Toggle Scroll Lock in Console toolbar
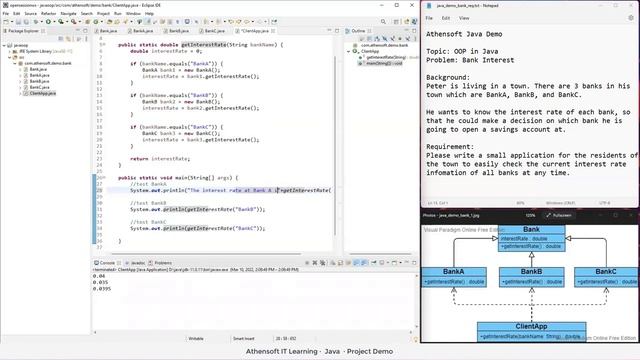The height and width of the screenshot is (360, 640). (x=340, y=263)
